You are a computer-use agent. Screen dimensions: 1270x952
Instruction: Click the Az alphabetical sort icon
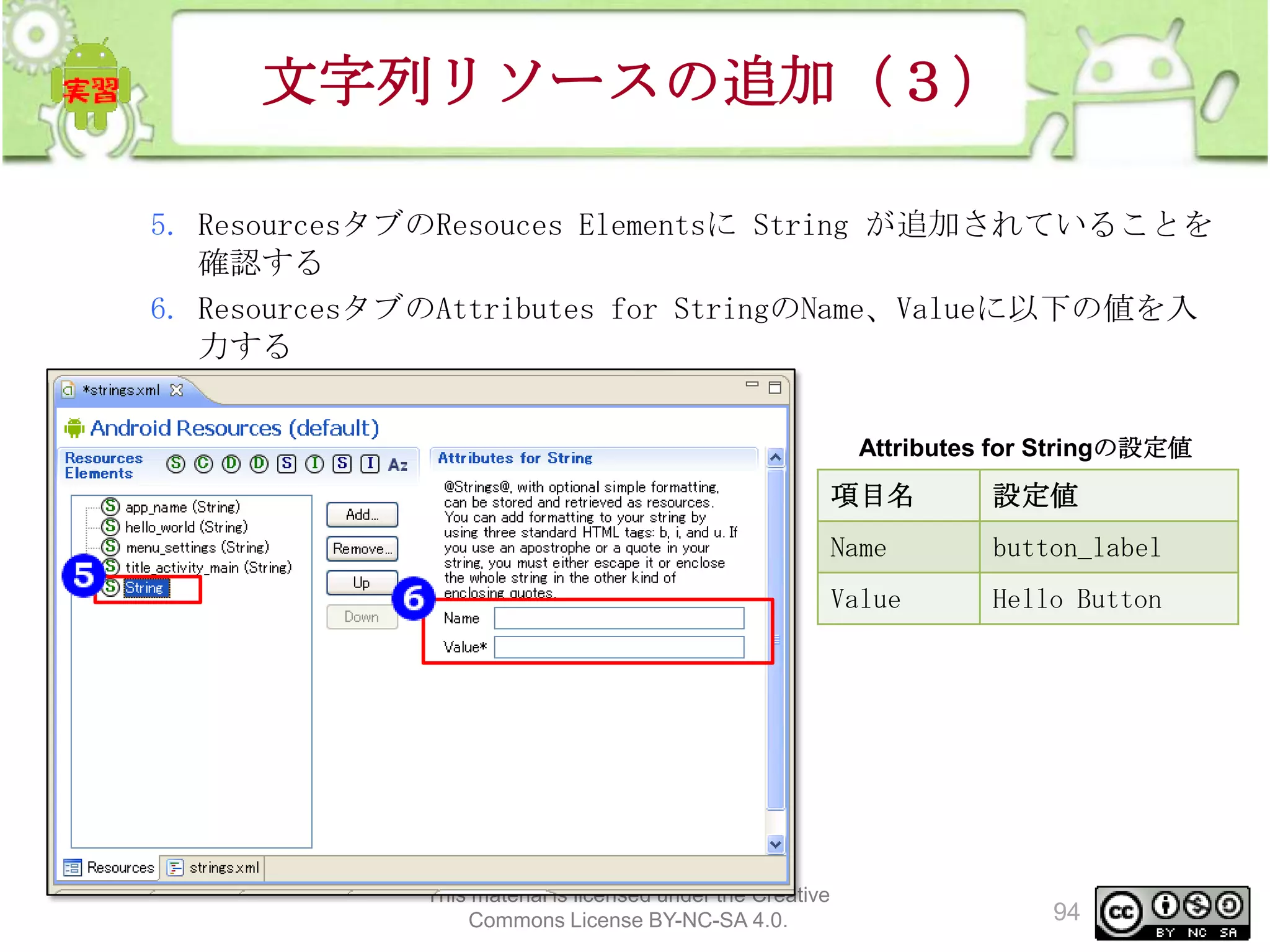click(397, 464)
